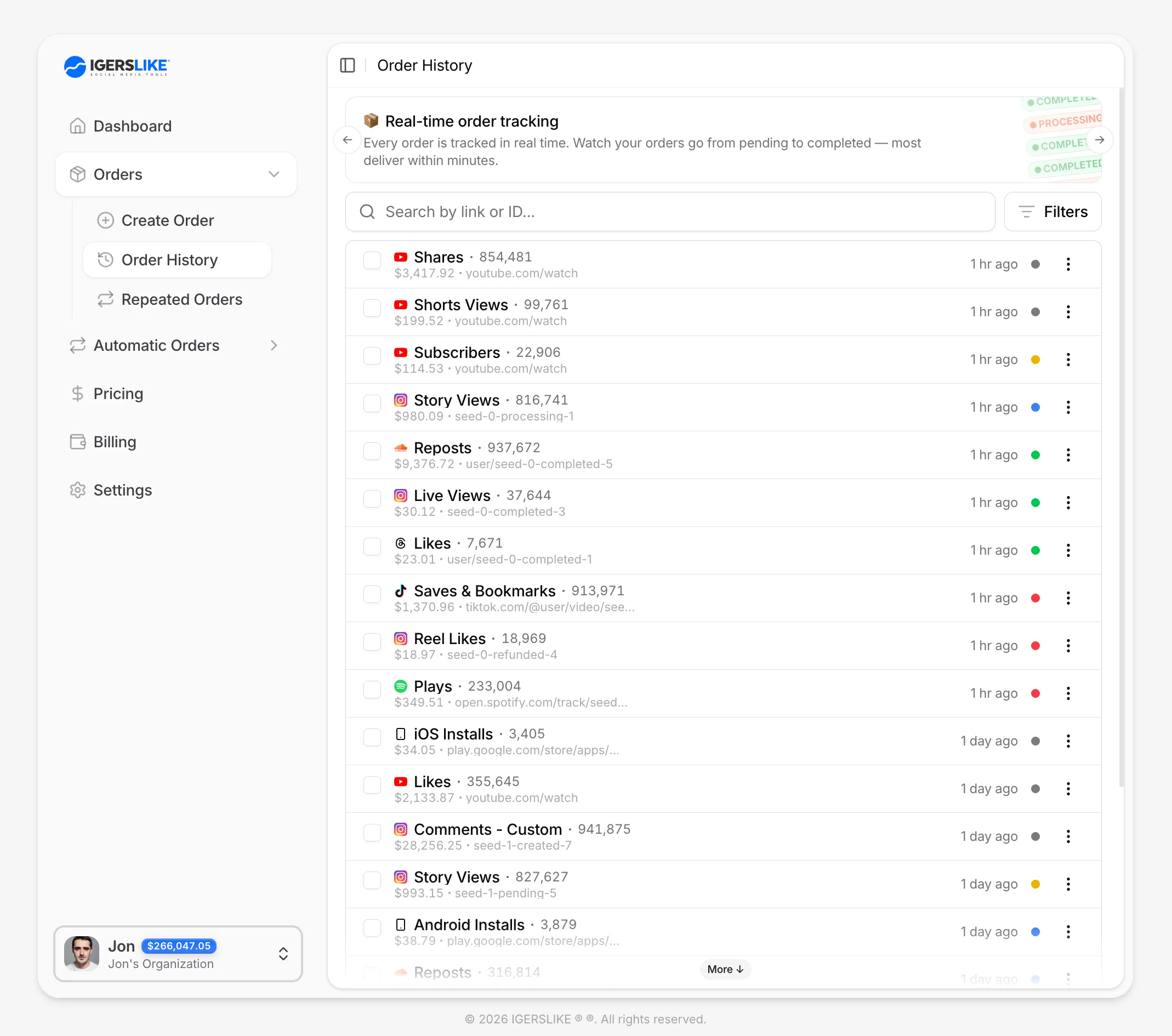Open the three-dot menu for Shorts Views order
Screen dimensions: 1172x1036
click(x=1068, y=312)
